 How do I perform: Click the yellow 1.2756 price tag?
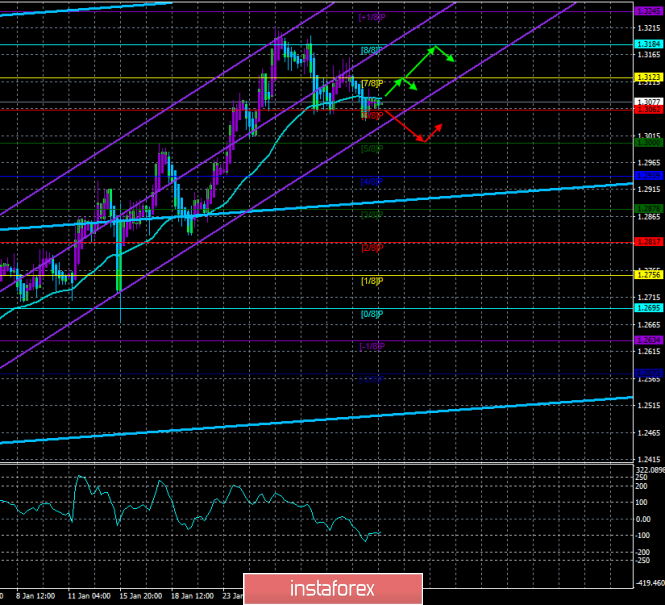point(648,275)
